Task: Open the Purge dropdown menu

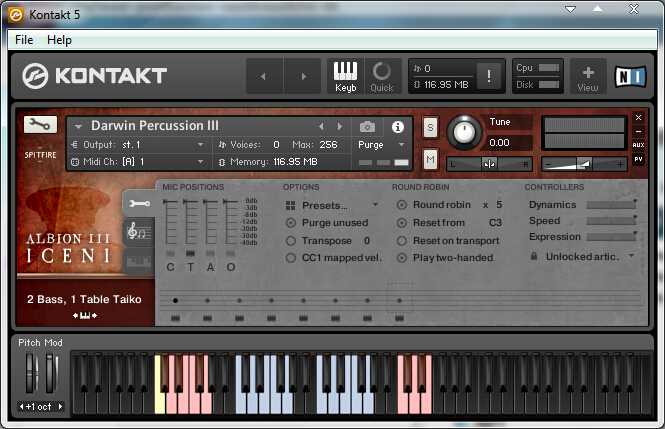Action: pos(401,145)
